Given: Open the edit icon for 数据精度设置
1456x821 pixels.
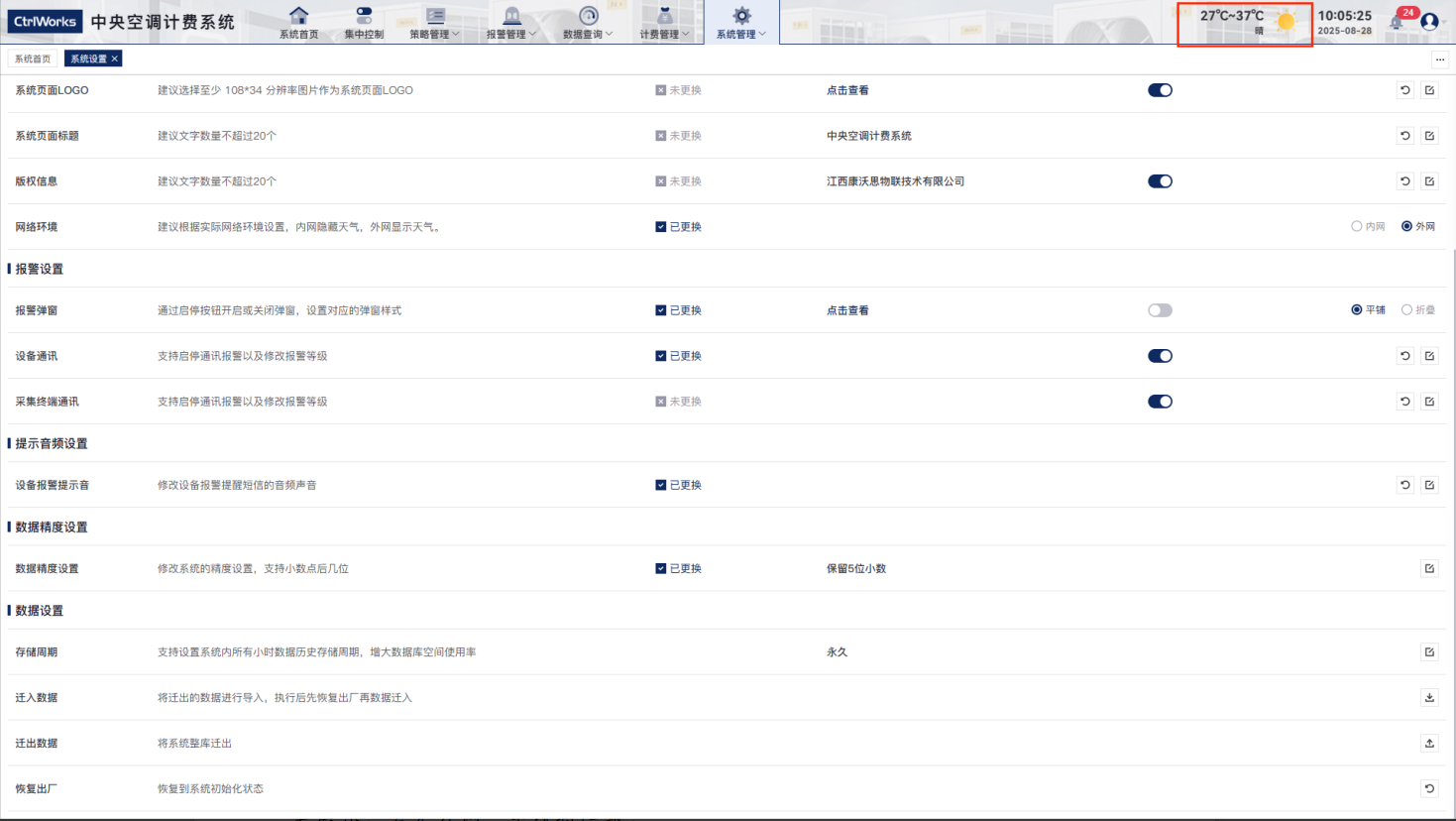Looking at the screenshot, I should 1429,569.
